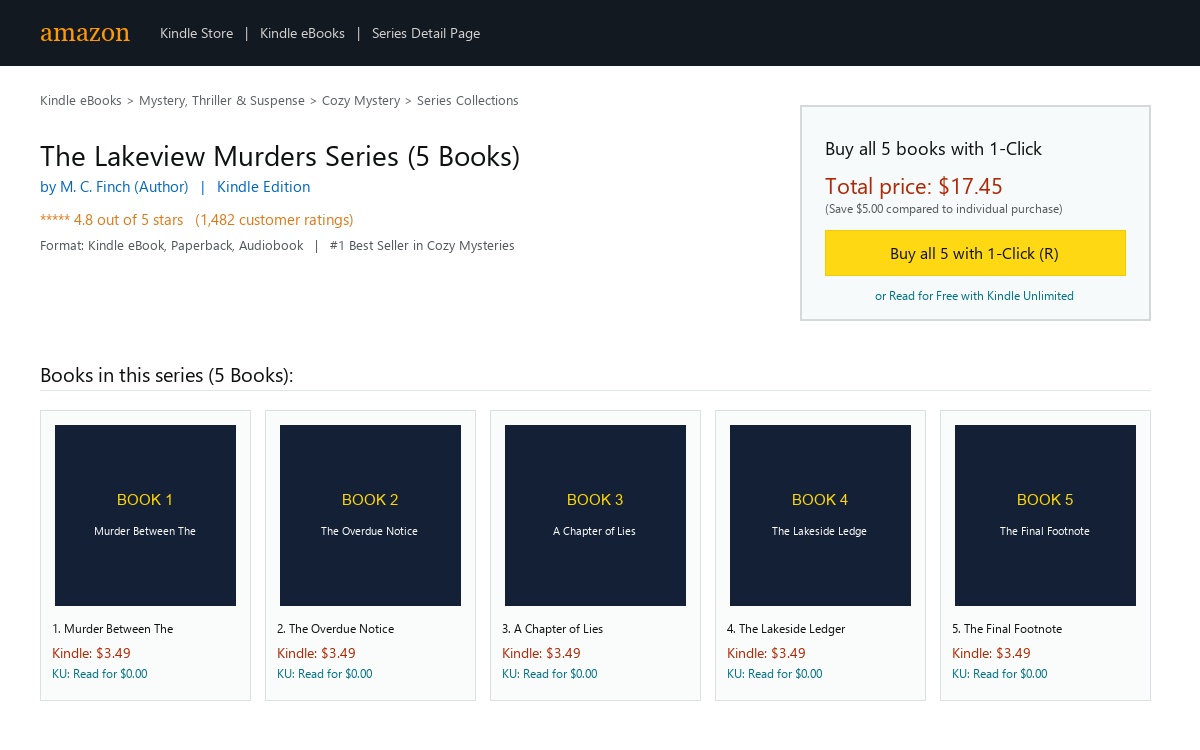Click KU Read for $0.00 under The Final Footnote
The height and width of the screenshot is (750, 1200).
tap(999, 674)
